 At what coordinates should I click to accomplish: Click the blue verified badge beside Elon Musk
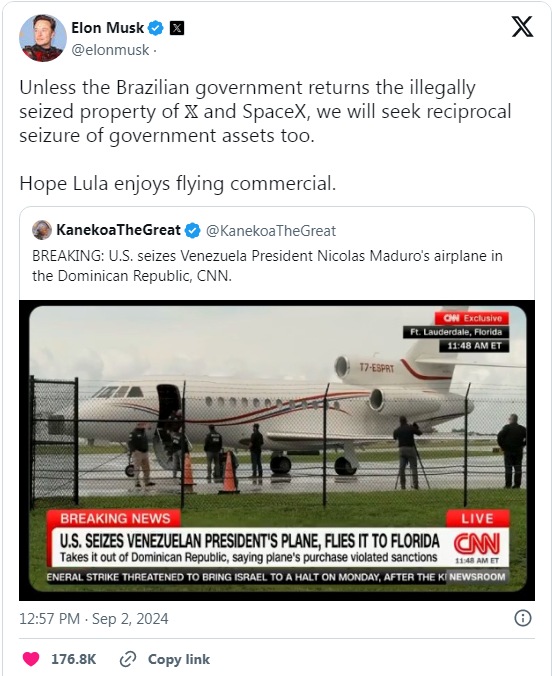tap(156, 28)
